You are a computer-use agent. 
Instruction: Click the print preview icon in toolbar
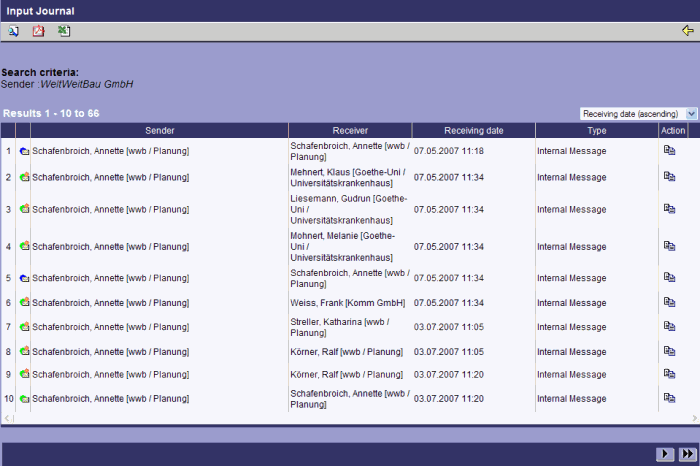click(x=14, y=31)
